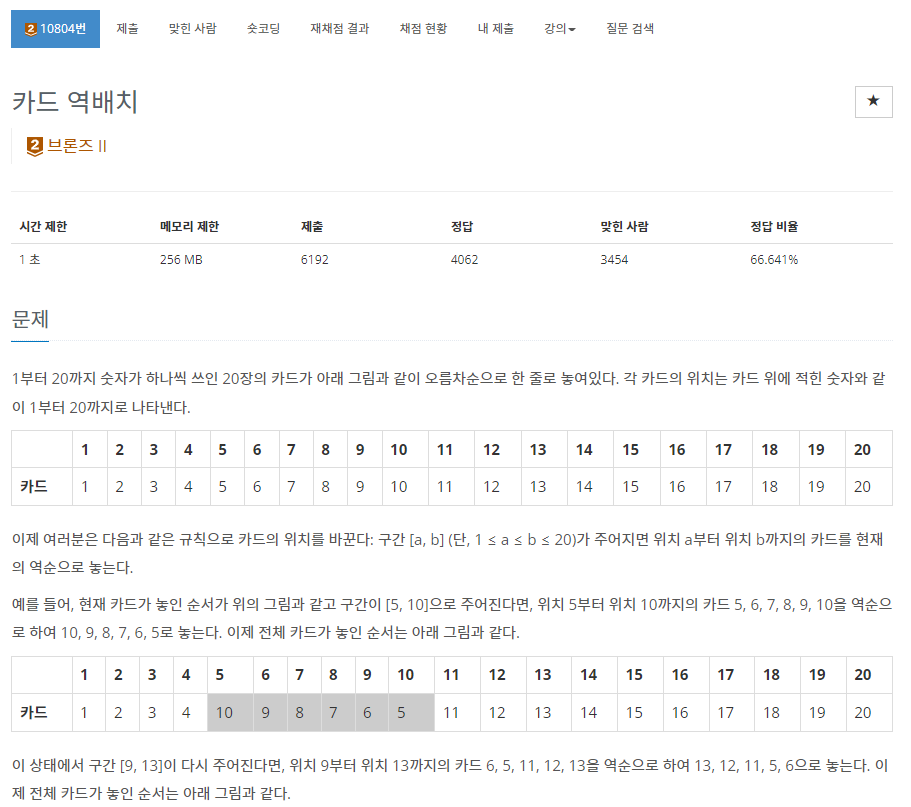Go to the 맞힌 사람 tab
911x807 pixels.
click(x=192, y=28)
